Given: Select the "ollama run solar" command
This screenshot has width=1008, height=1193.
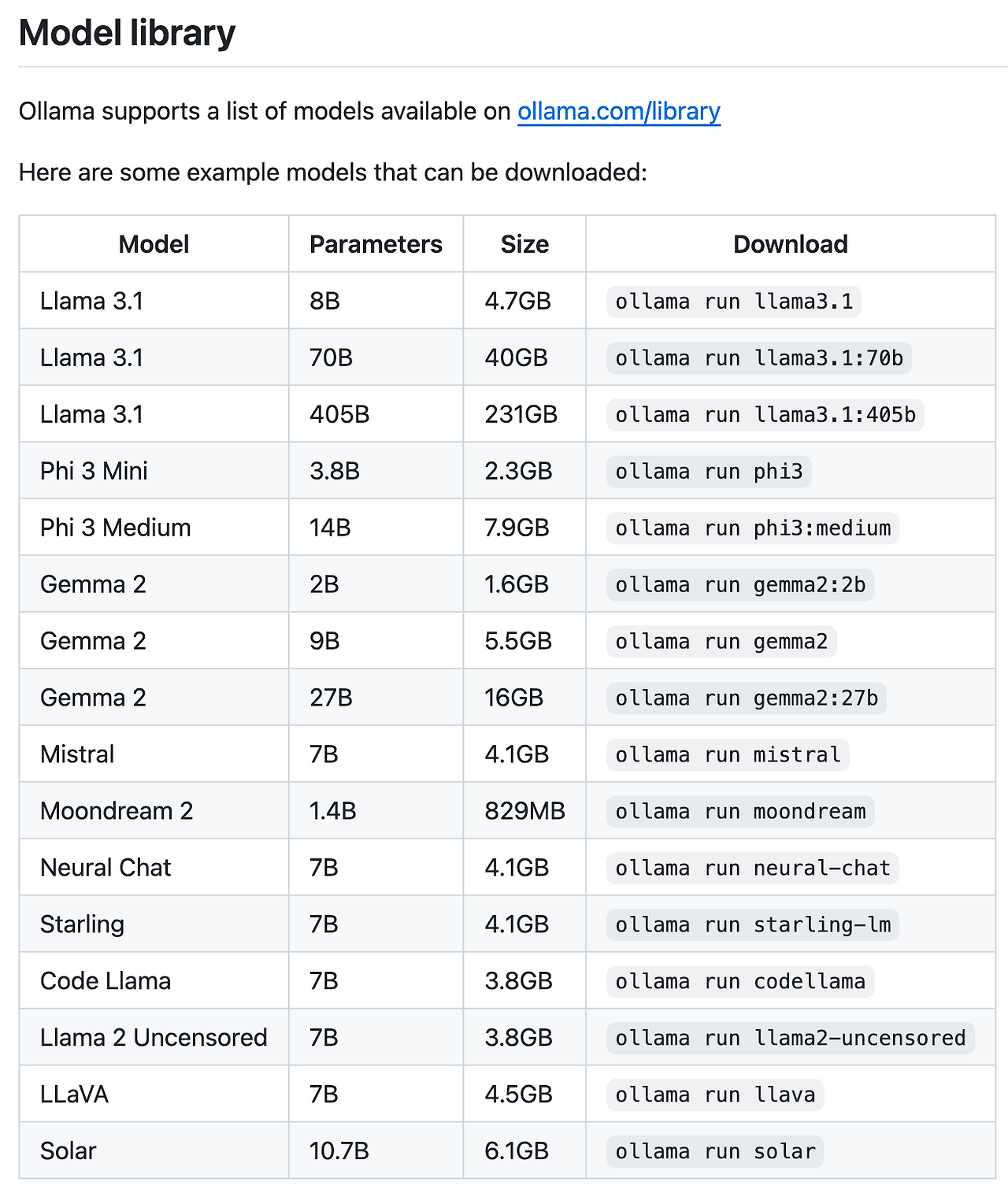Looking at the screenshot, I should [x=715, y=1152].
